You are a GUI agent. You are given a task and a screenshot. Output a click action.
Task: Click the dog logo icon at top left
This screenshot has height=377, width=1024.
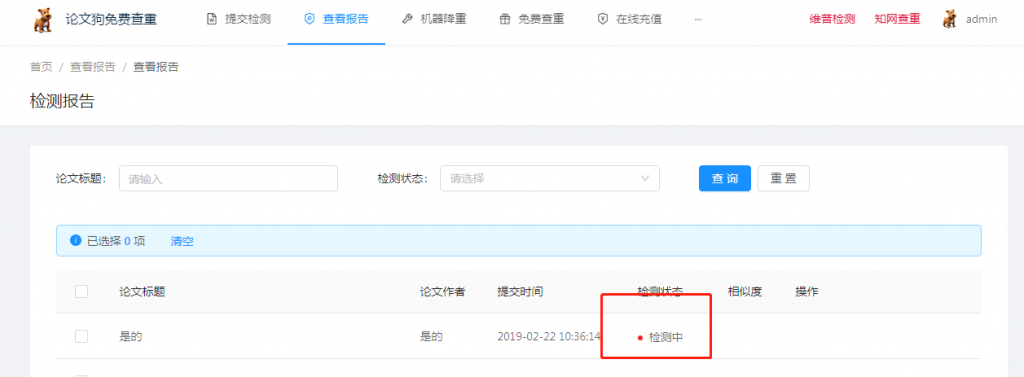(x=43, y=19)
